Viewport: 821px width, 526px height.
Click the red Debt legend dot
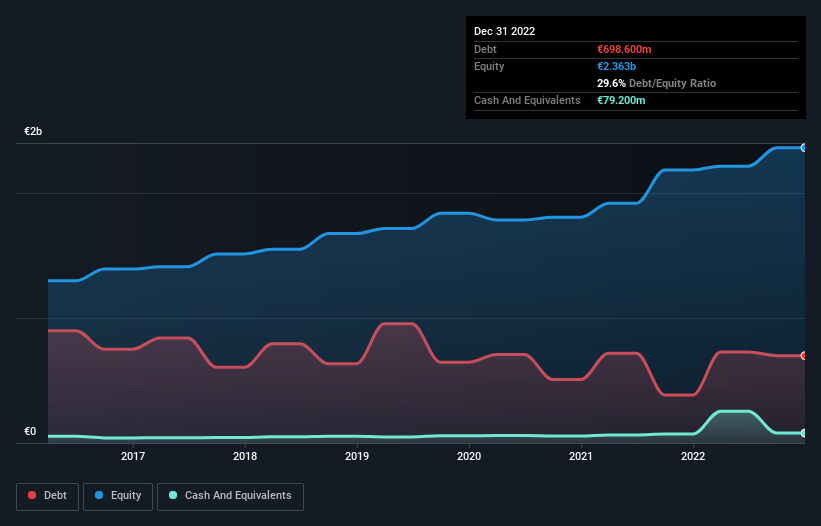click(x=32, y=495)
